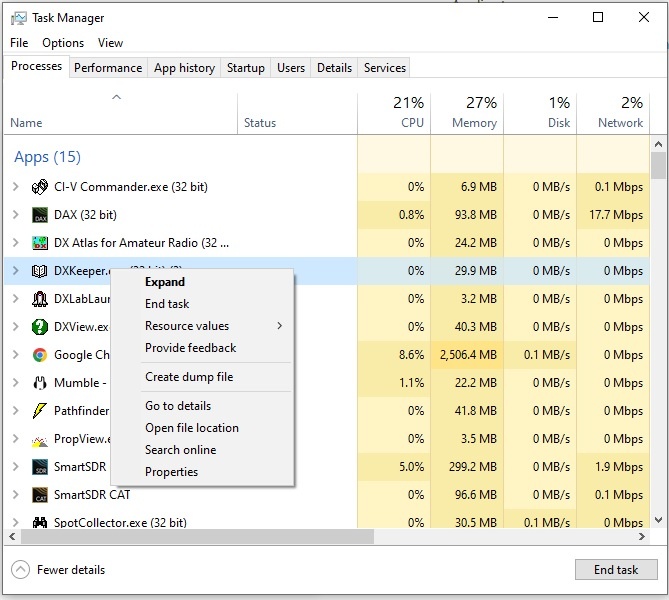Image resolution: width=669 pixels, height=600 pixels.
Task: Sort processes by Memory column header
Action: tap(467, 114)
